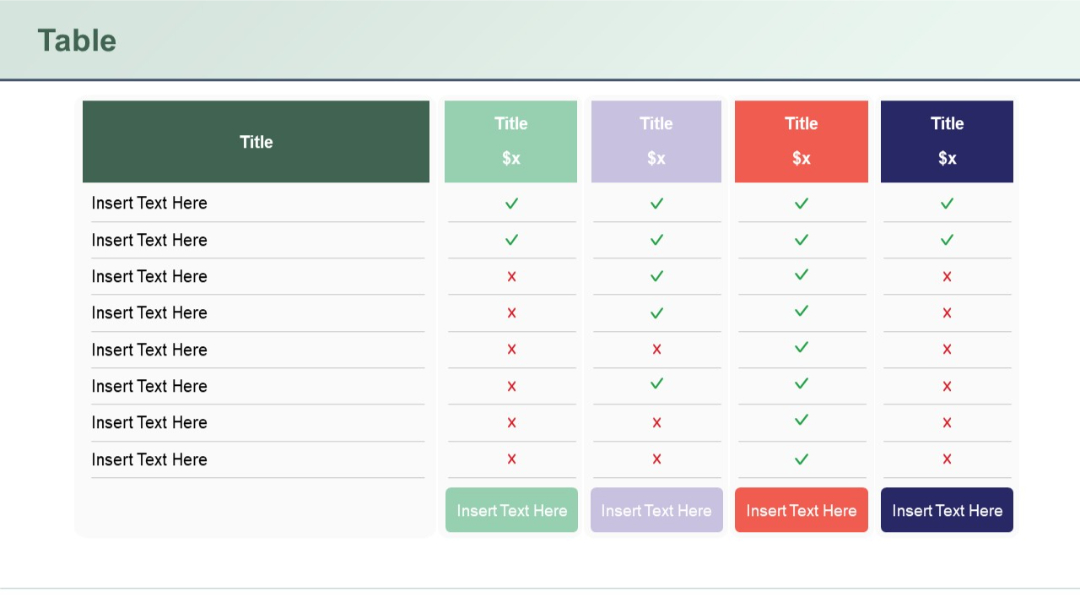Click the slide heading labeled Table
This screenshot has height=608, width=1080.
(77, 41)
